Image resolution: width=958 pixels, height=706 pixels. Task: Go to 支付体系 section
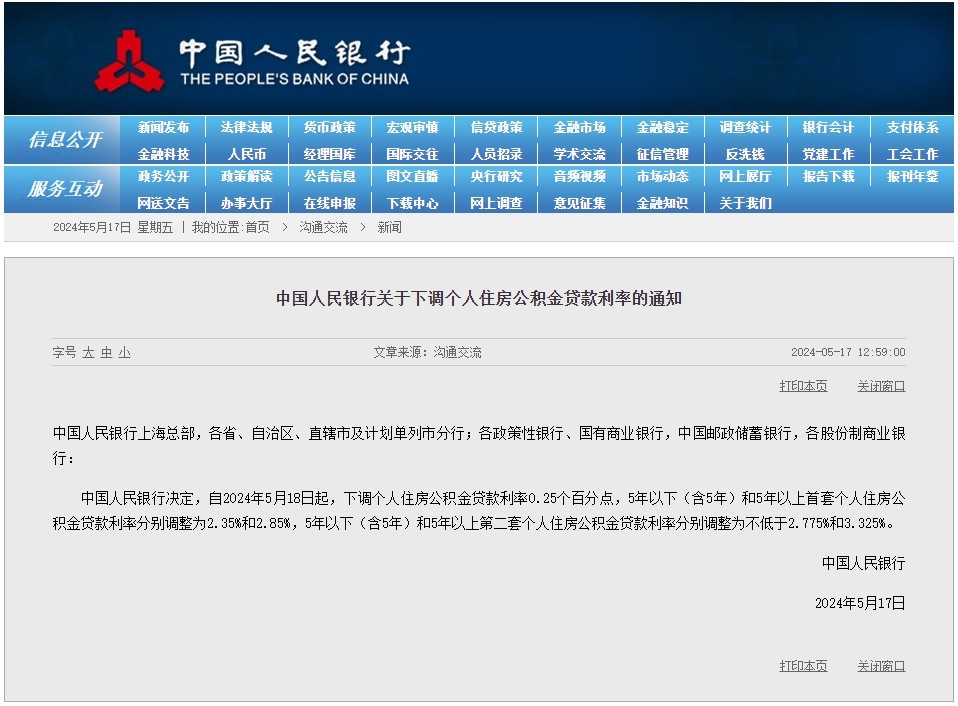coord(912,128)
